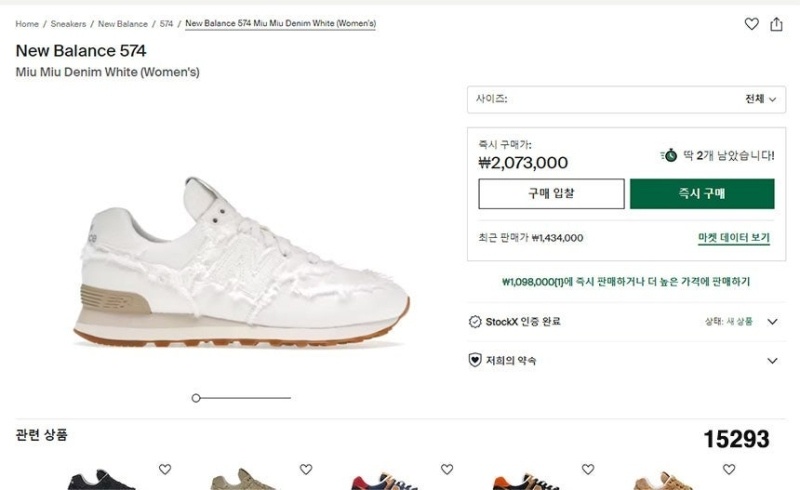Image resolution: width=800 pixels, height=490 pixels.
Task: Open the 사이즈 size dropdown
Action: pos(626,99)
